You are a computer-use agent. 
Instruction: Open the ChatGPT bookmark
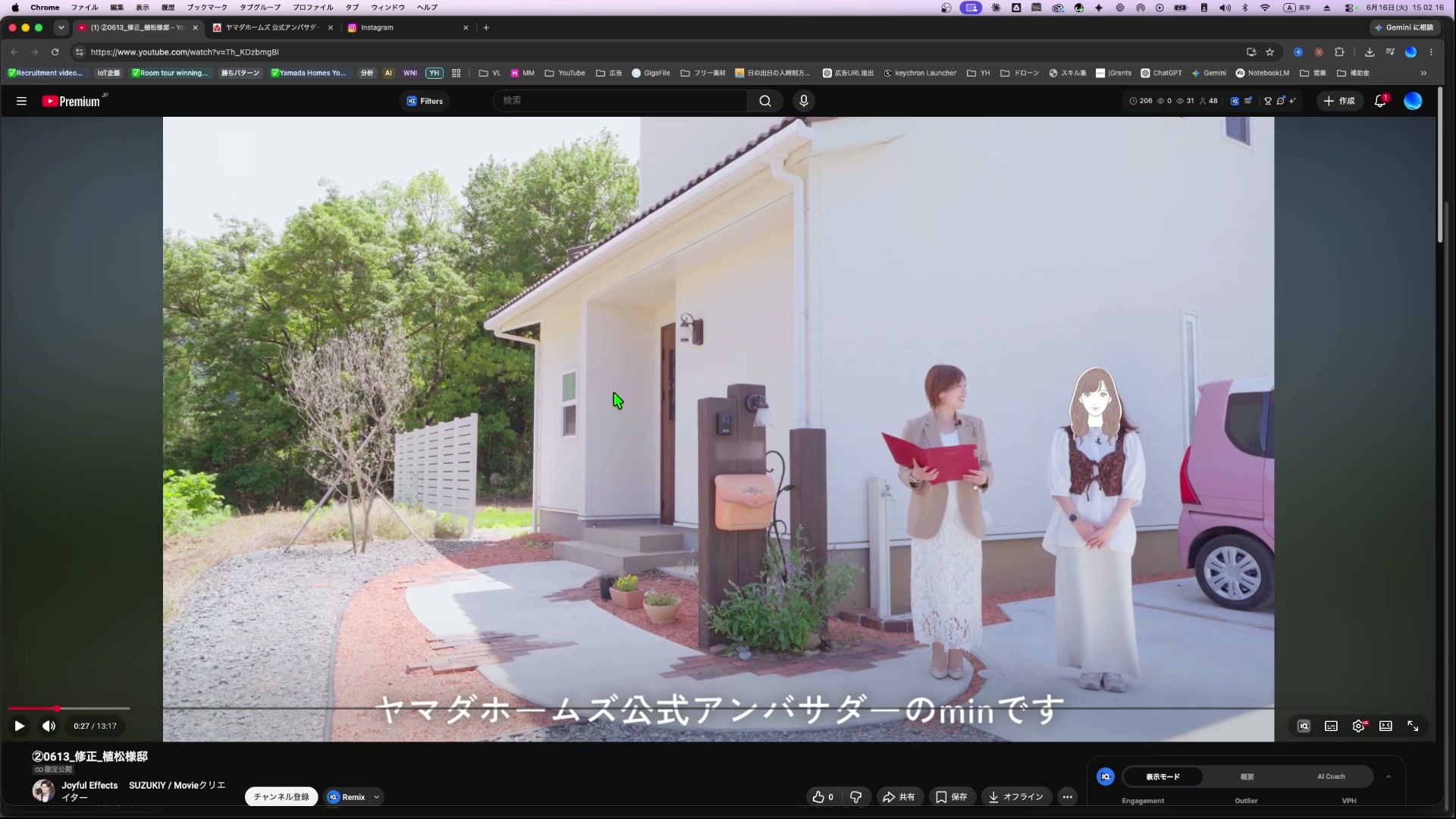1161,73
